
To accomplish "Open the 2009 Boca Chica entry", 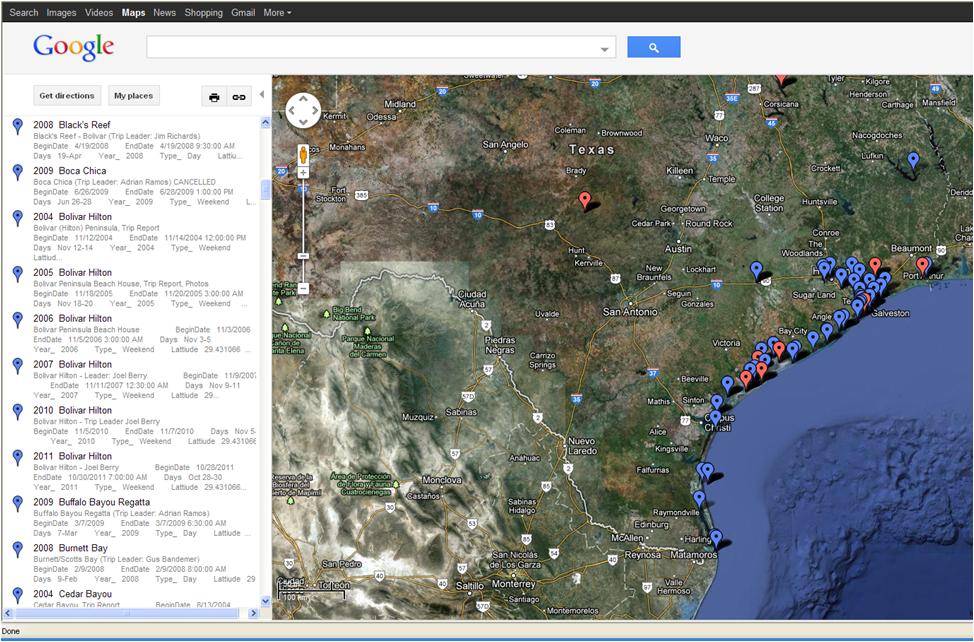I will [x=70, y=171].
